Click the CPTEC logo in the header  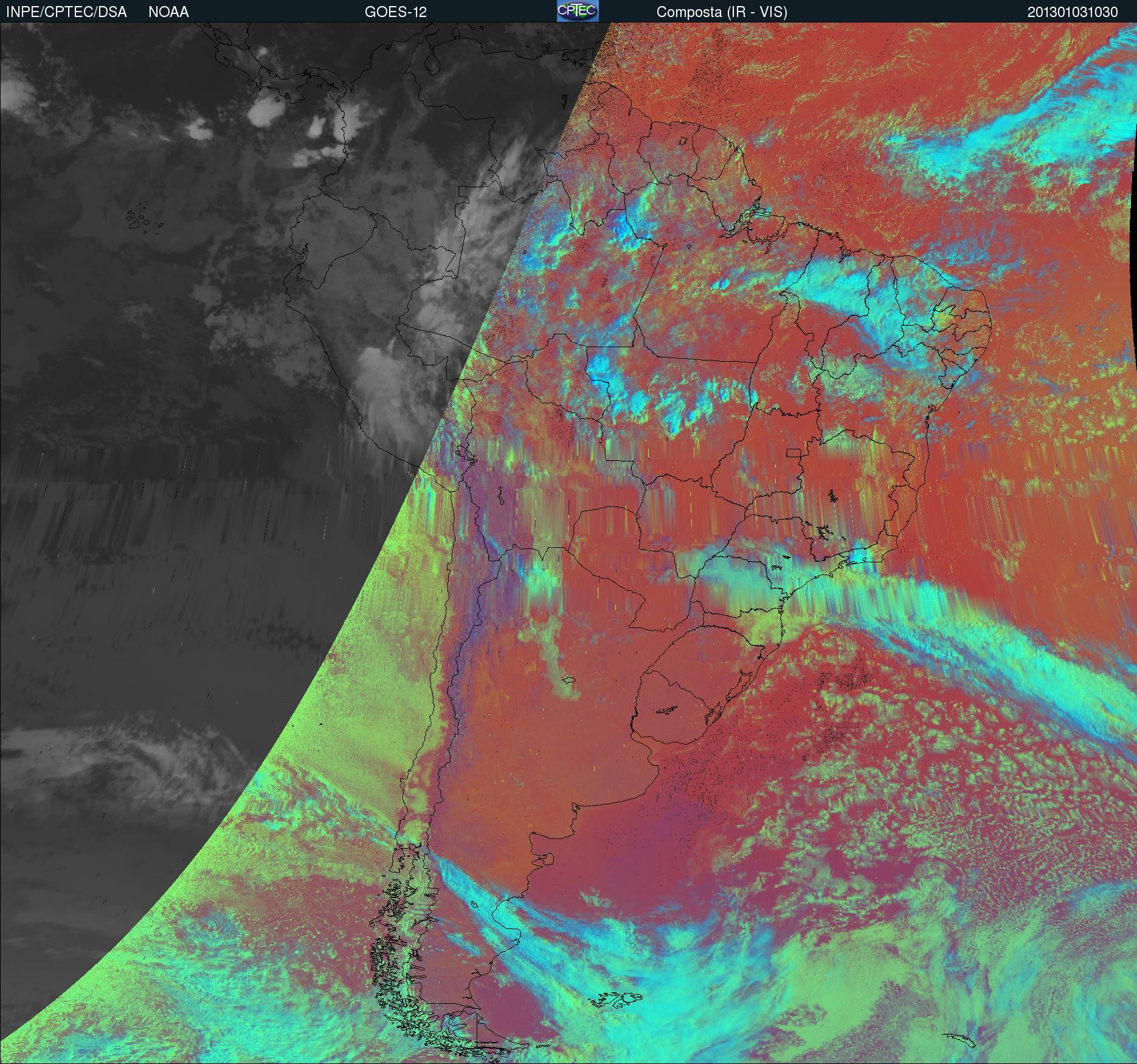(578, 11)
